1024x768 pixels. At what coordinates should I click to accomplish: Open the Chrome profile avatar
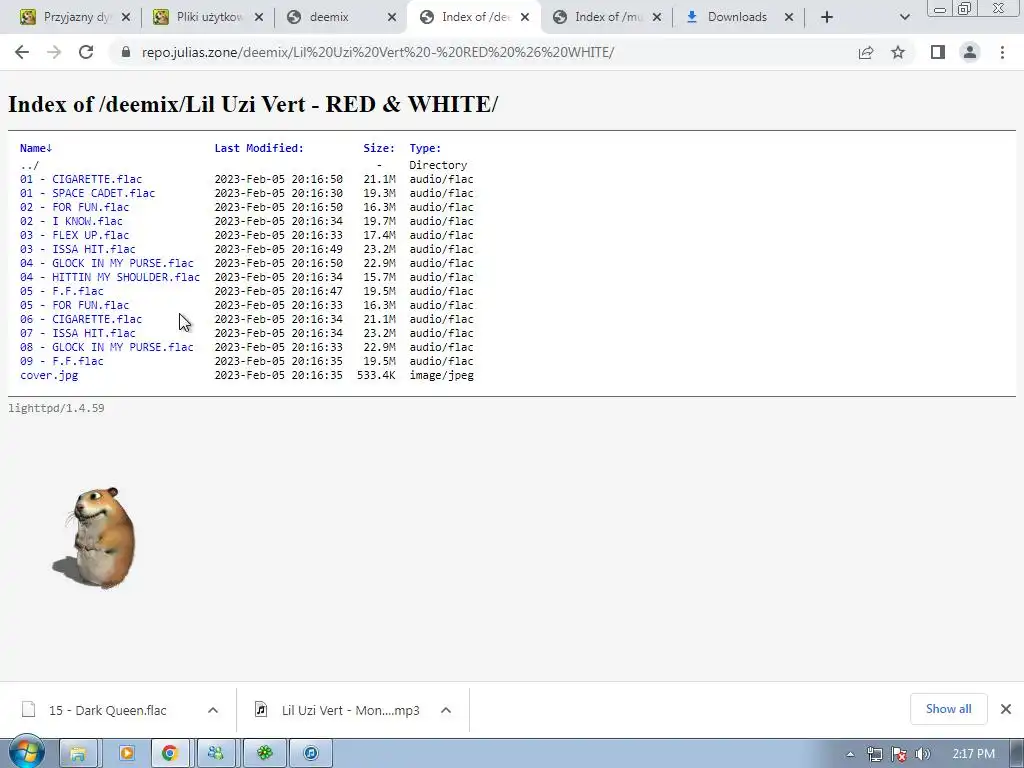point(970,52)
